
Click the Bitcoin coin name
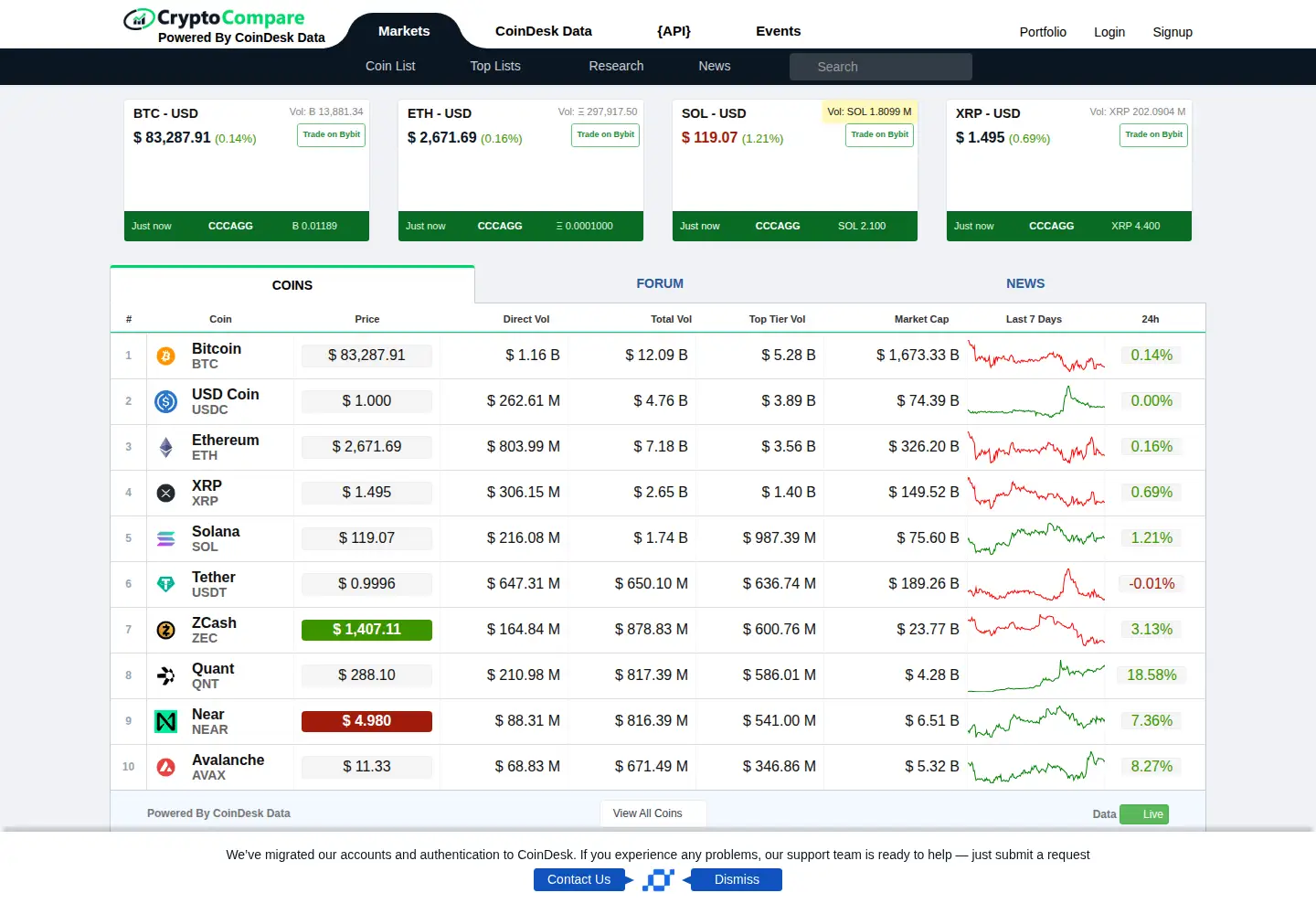click(x=217, y=349)
